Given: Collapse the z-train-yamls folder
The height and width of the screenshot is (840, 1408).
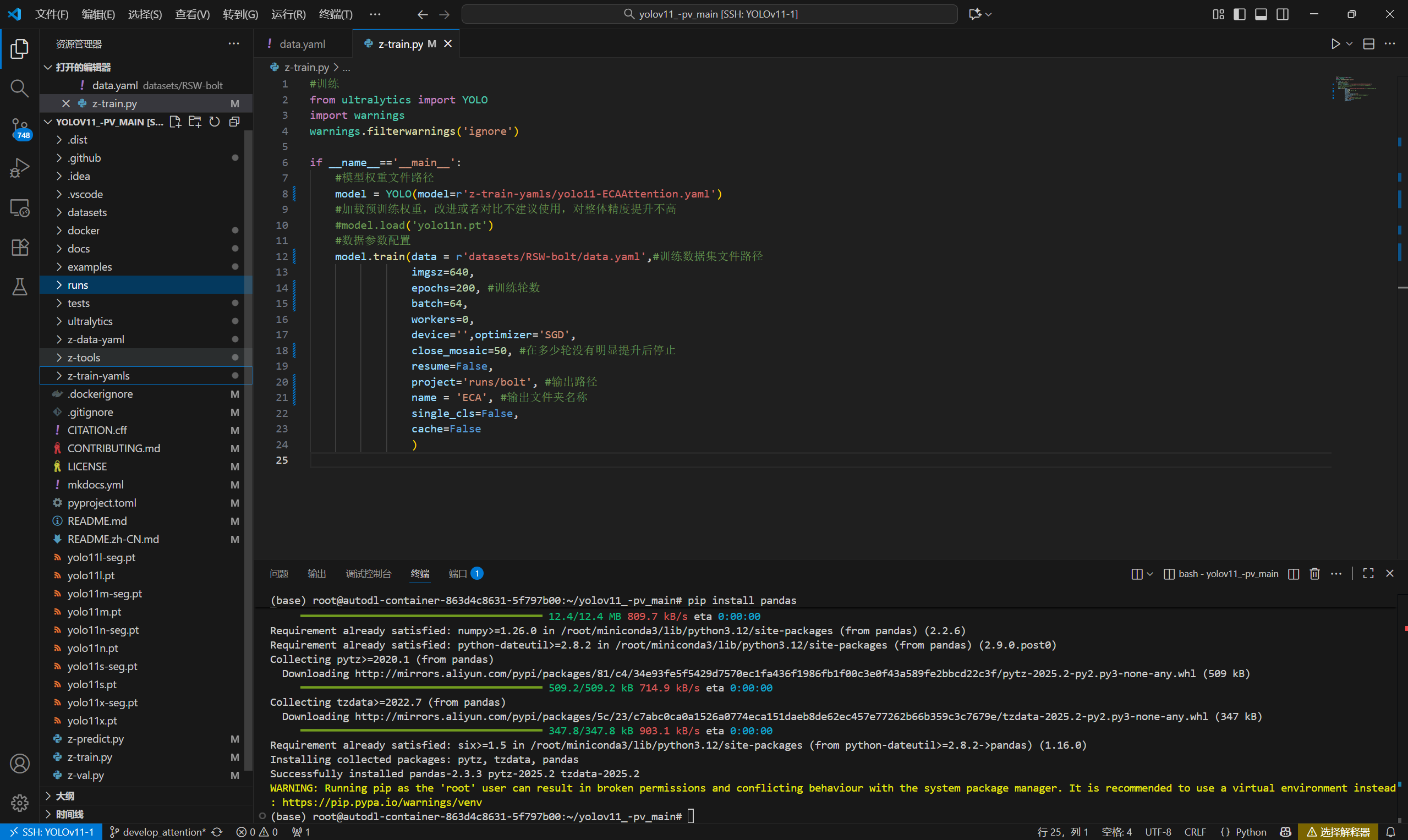Looking at the screenshot, I should 99,375.
